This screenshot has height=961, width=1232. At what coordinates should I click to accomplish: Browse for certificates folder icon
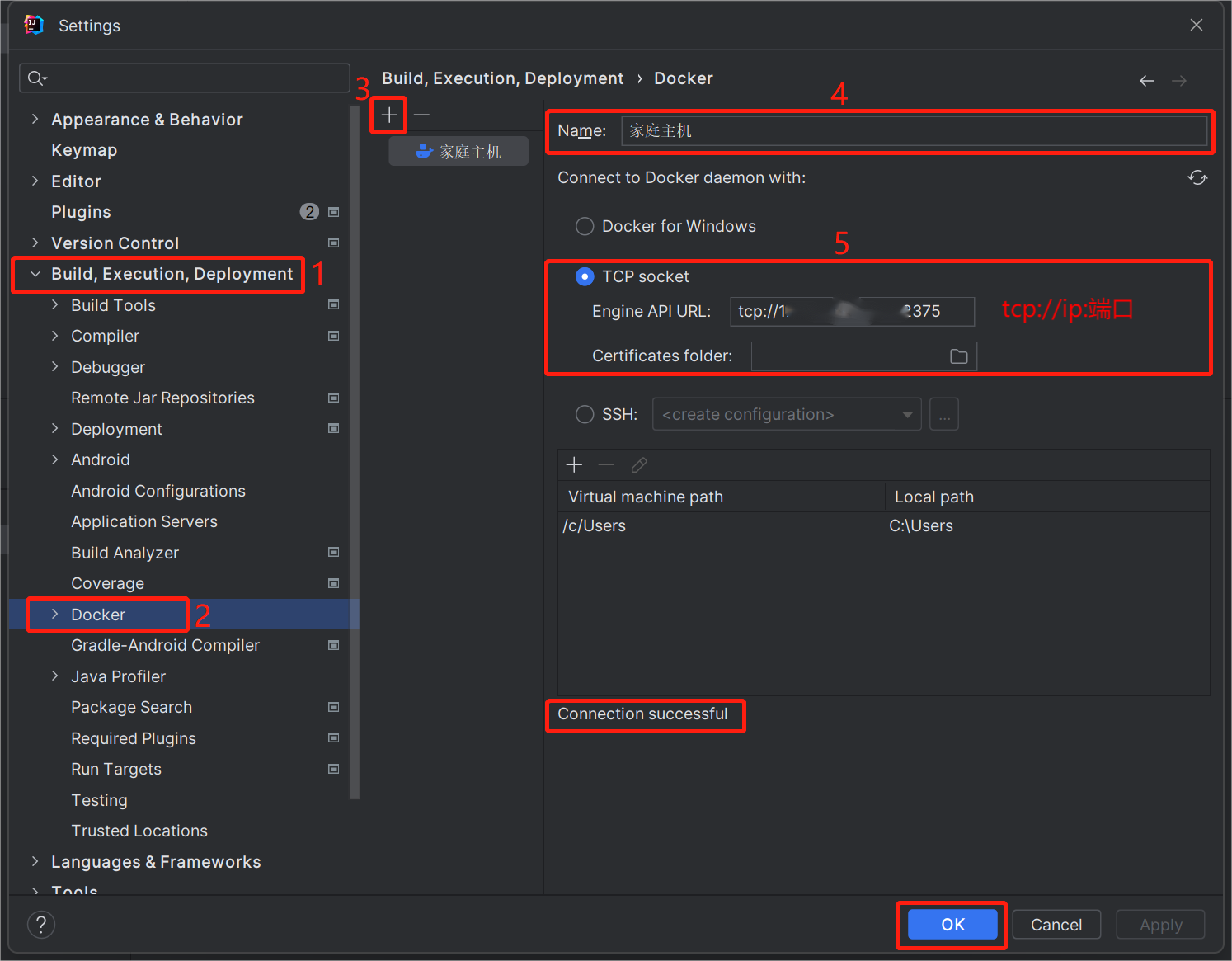click(958, 356)
